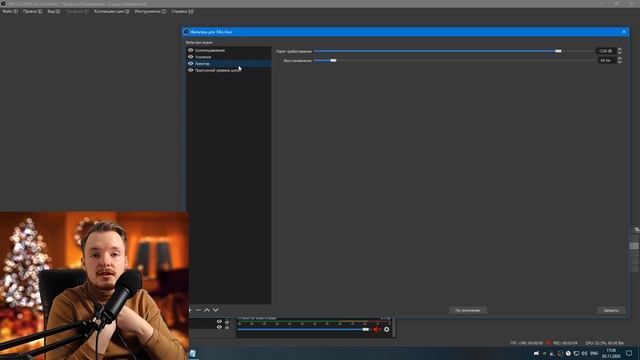Click the mixer panel vertical scrollbar

point(394,327)
